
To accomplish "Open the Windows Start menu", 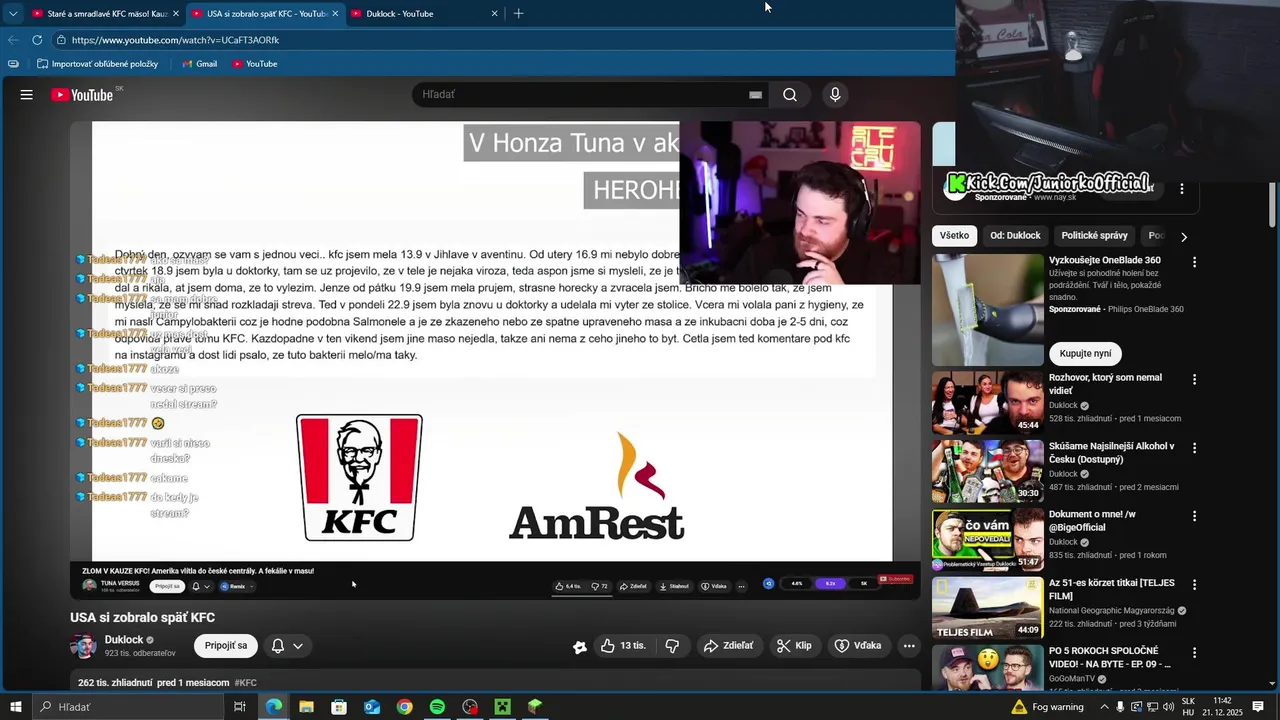I will 15,707.
